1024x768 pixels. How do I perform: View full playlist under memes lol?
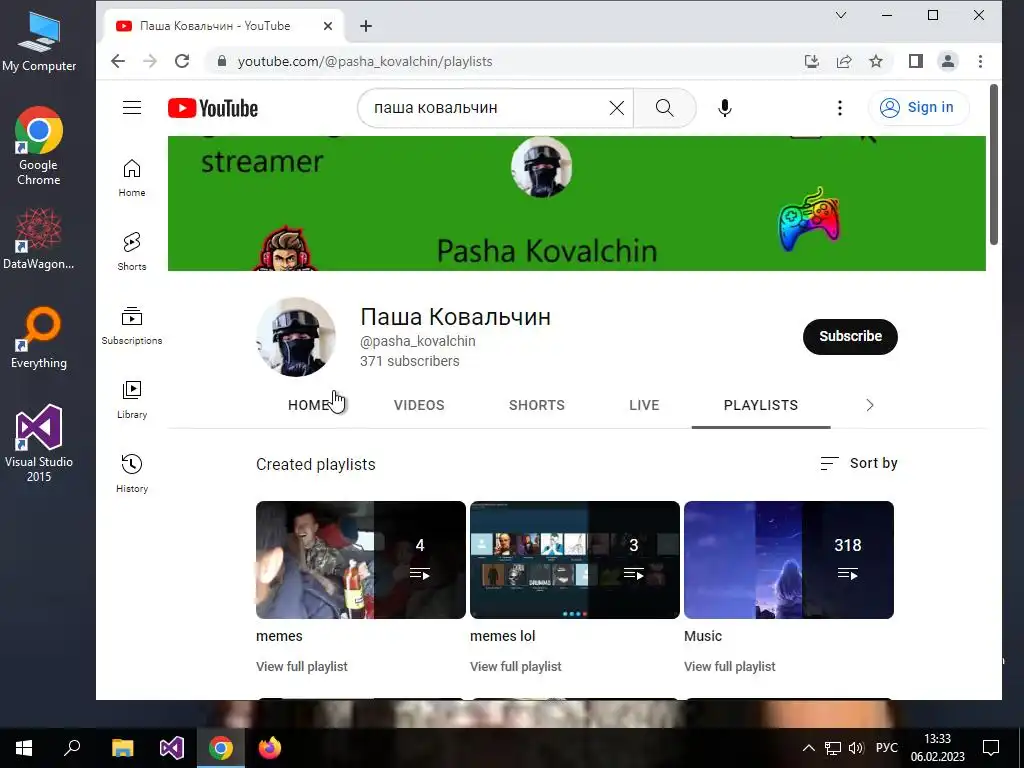pos(516,666)
